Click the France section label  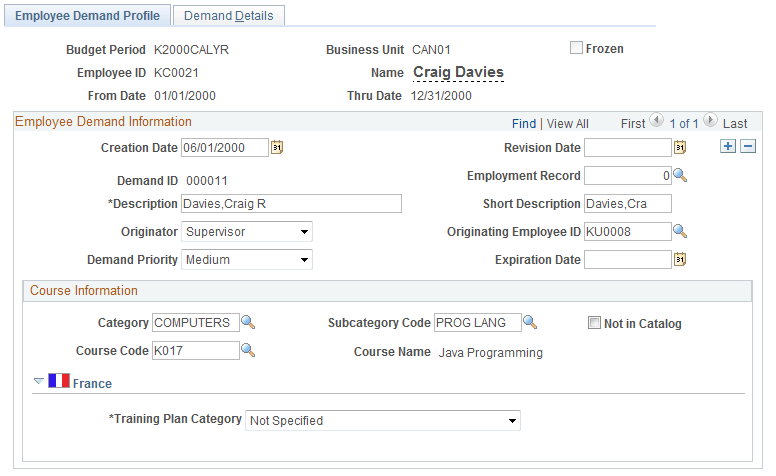(x=92, y=383)
